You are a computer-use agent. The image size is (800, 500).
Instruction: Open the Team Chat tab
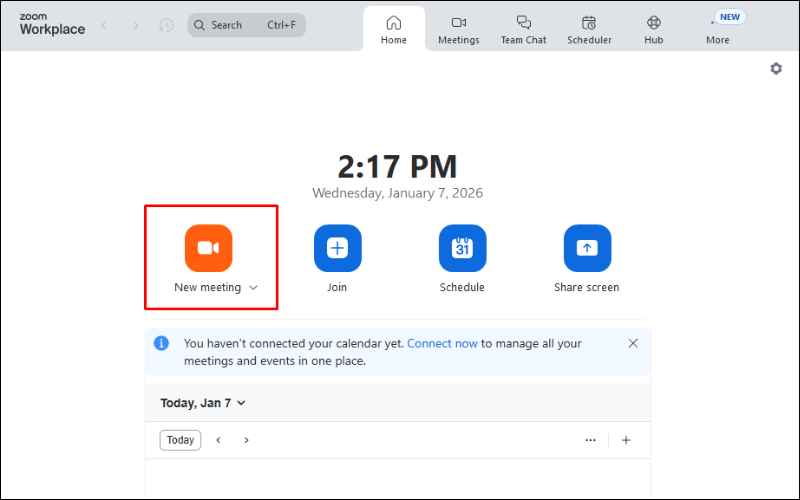coord(523,30)
